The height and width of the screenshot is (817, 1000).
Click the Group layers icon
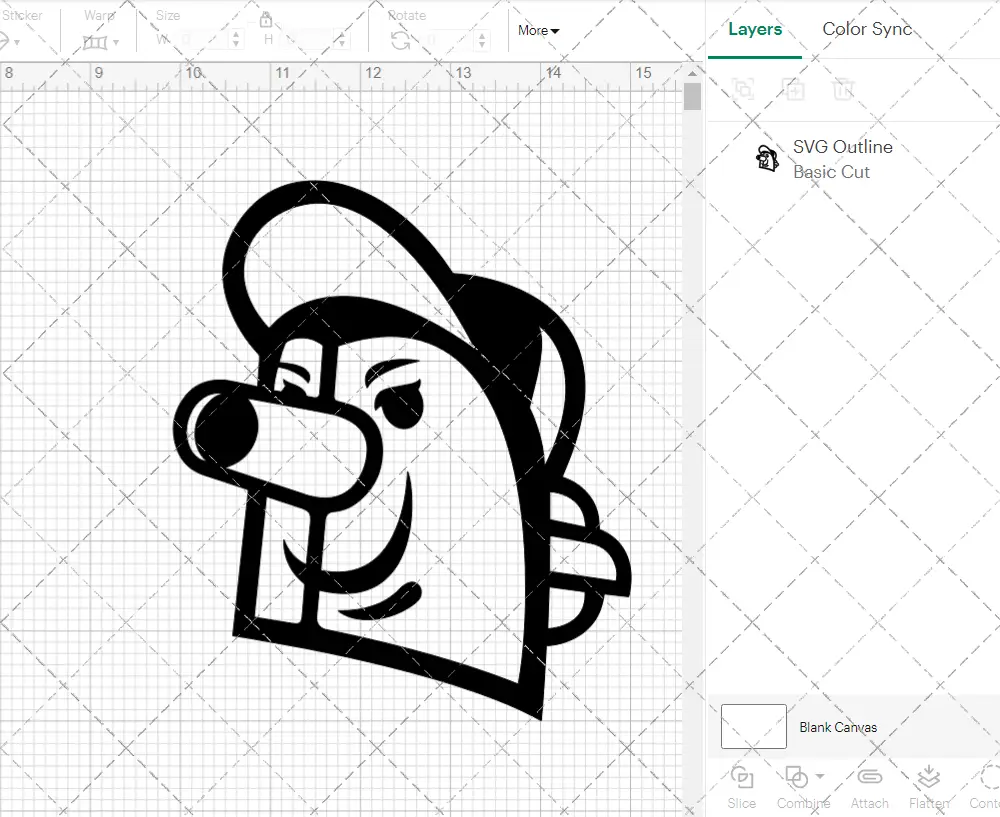pyautogui.click(x=743, y=89)
